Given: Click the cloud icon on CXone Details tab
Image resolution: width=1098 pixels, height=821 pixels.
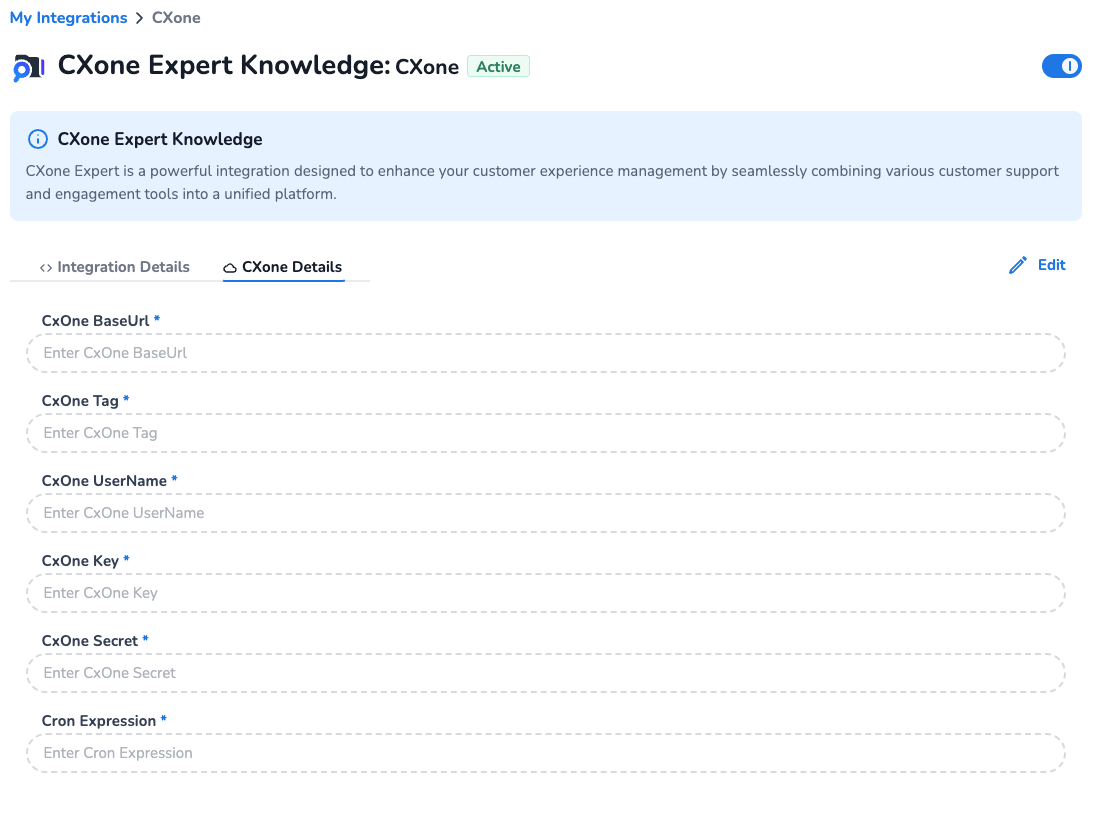Looking at the screenshot, I should coord(230,268).
